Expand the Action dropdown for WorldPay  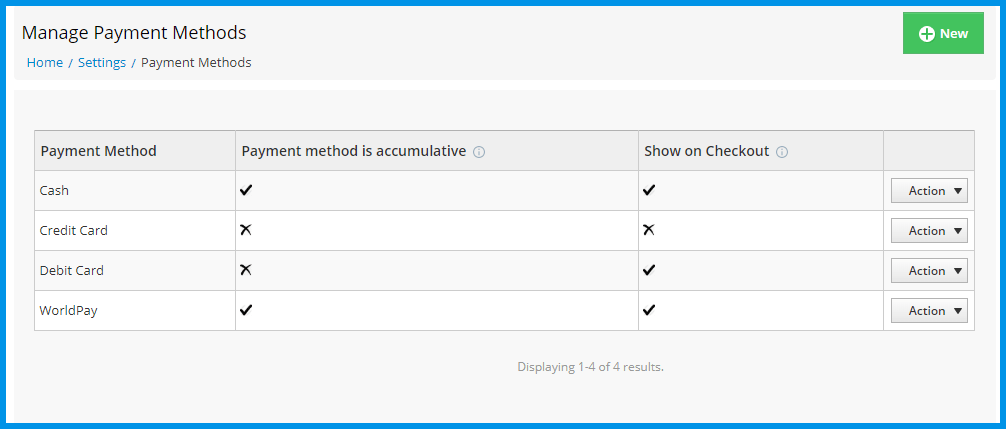(x=929, y=310)
